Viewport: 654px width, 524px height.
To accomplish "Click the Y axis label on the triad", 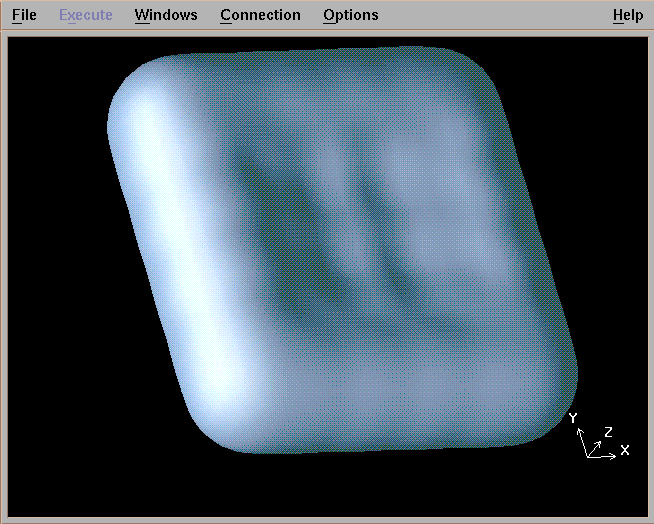I will coord(573,418).
